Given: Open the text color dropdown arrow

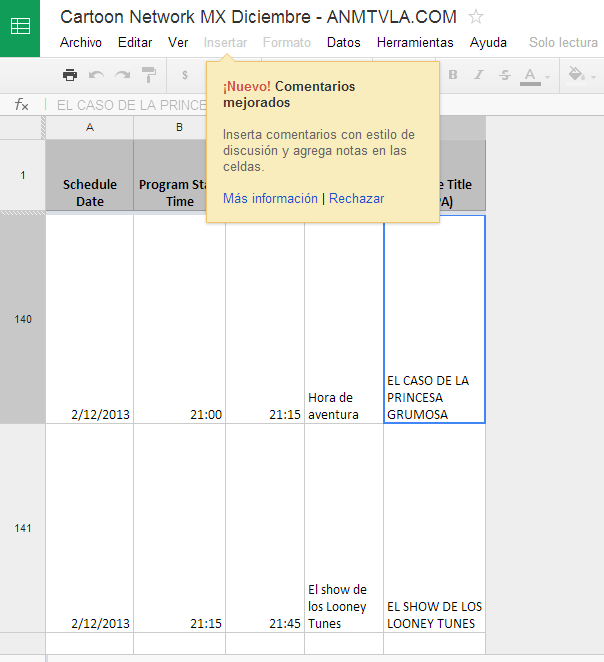Looking at the screenshot, I should (x=547, y=77).
